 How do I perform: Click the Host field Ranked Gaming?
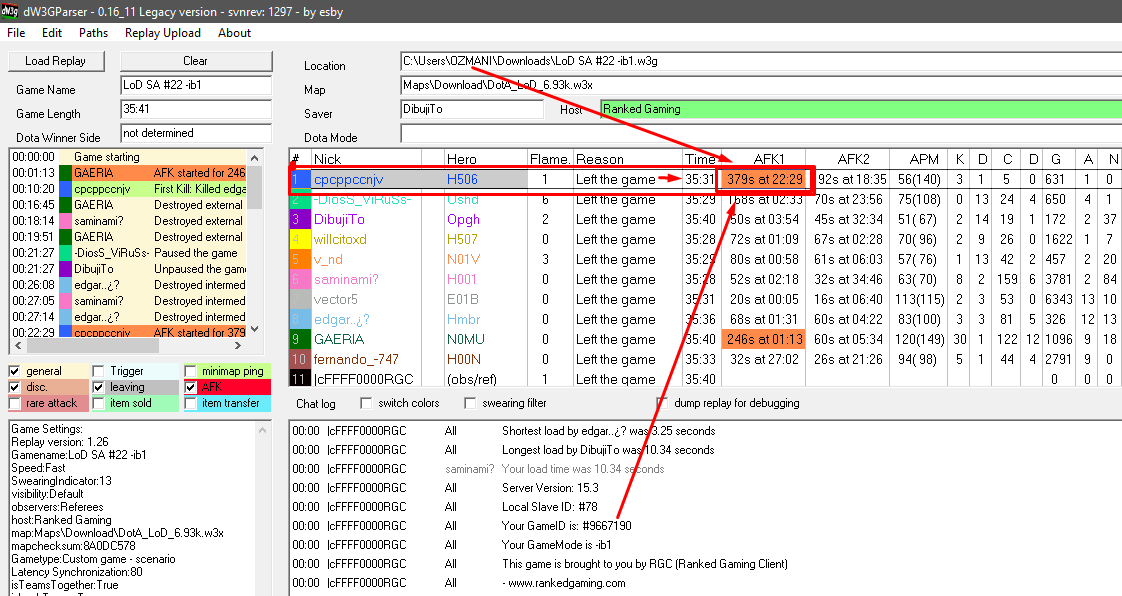[x=861, y=109]
